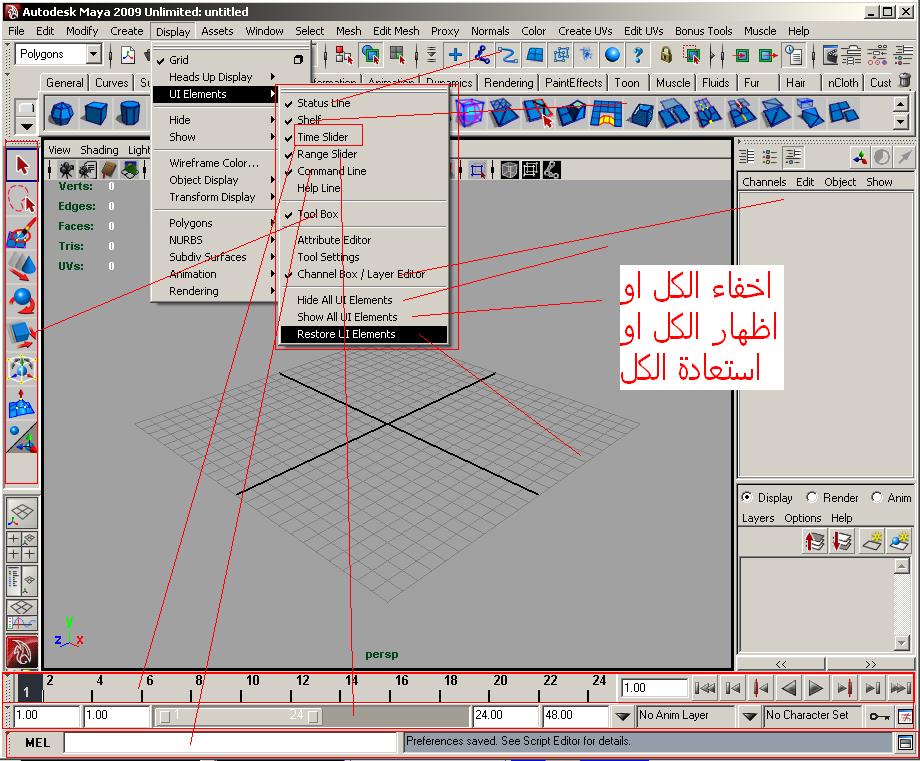Expand the Show submenu
The height and width of the screenshot is (761, 920).
[214, 137]
